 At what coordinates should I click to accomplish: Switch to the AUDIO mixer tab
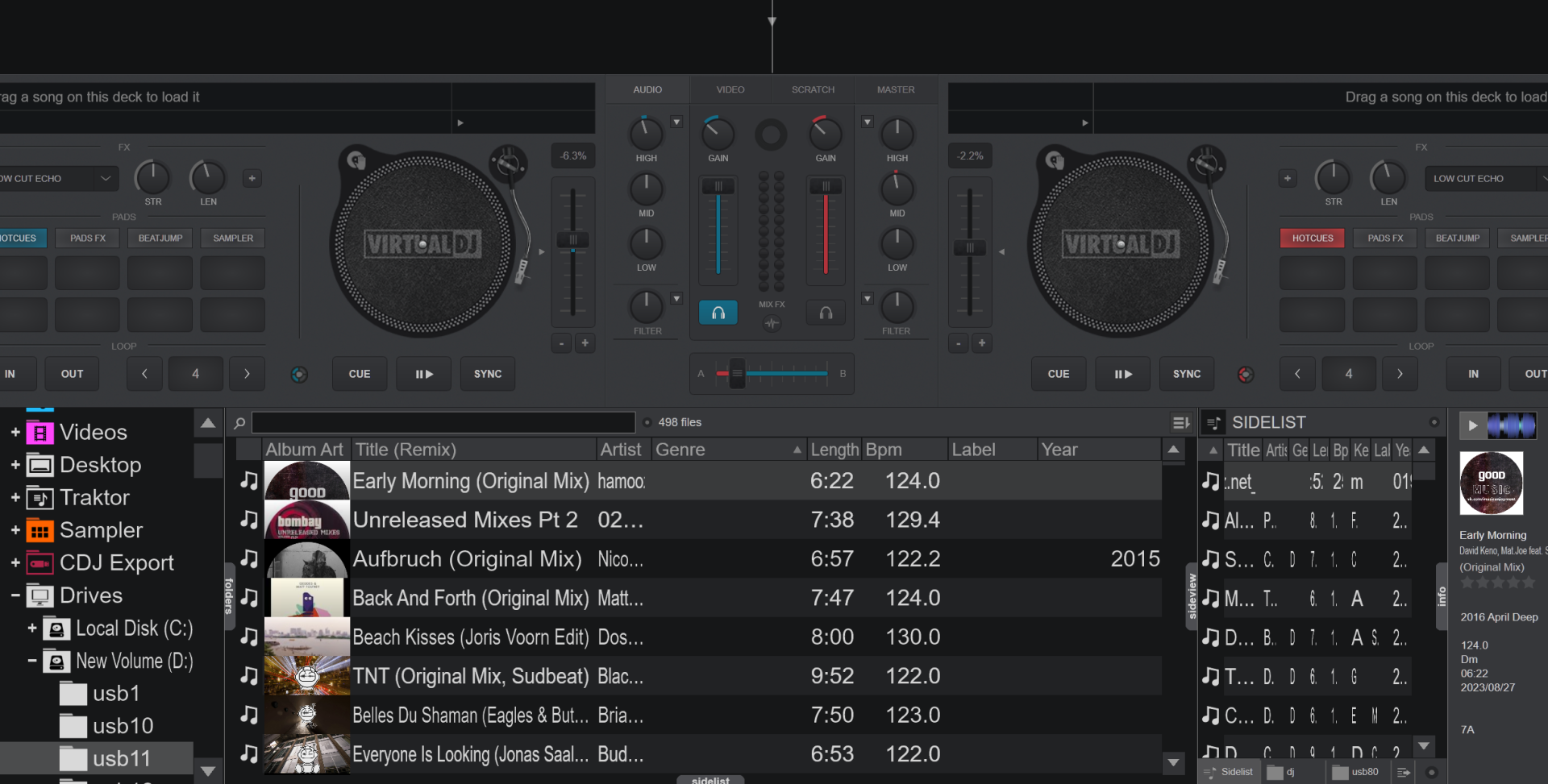point(647,89)
